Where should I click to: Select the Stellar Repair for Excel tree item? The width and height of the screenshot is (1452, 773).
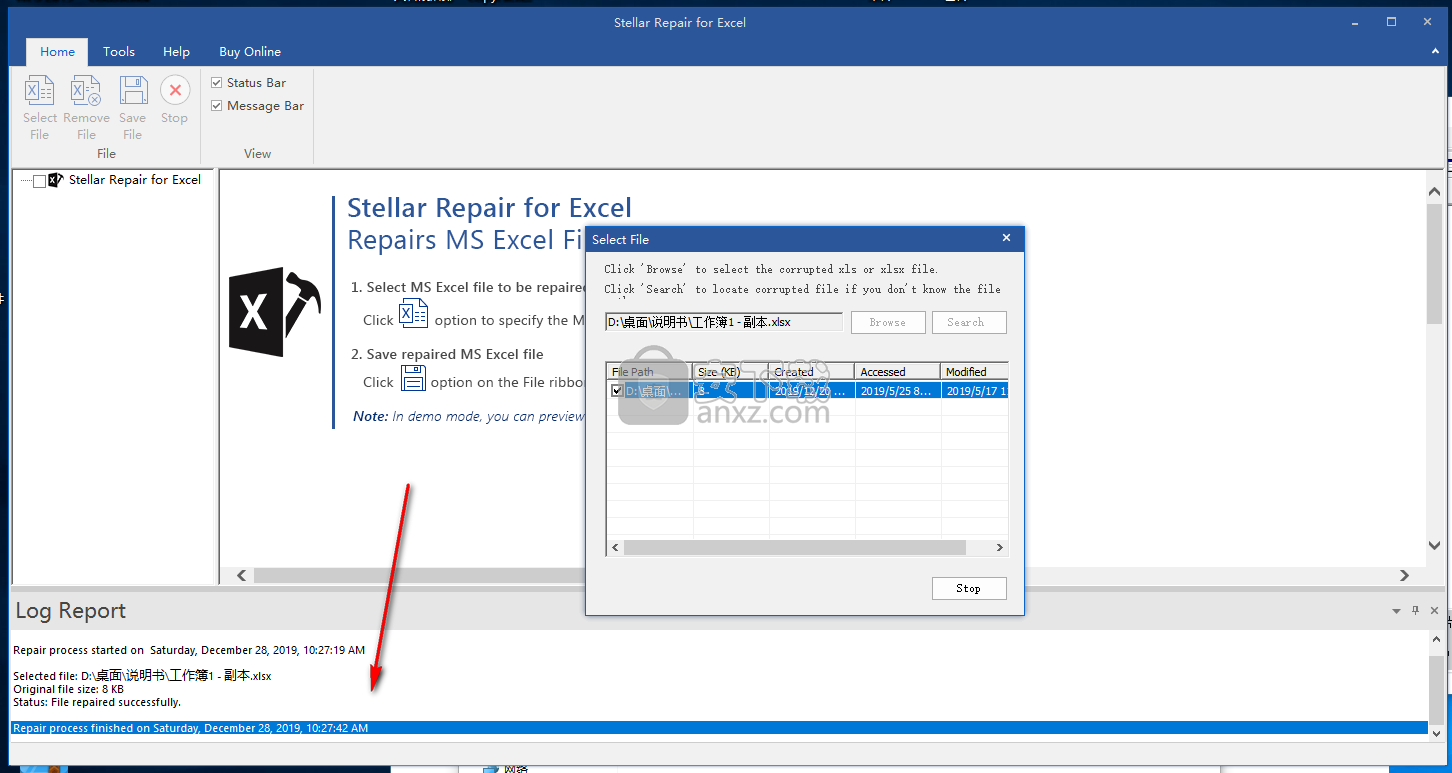(135, 180)
